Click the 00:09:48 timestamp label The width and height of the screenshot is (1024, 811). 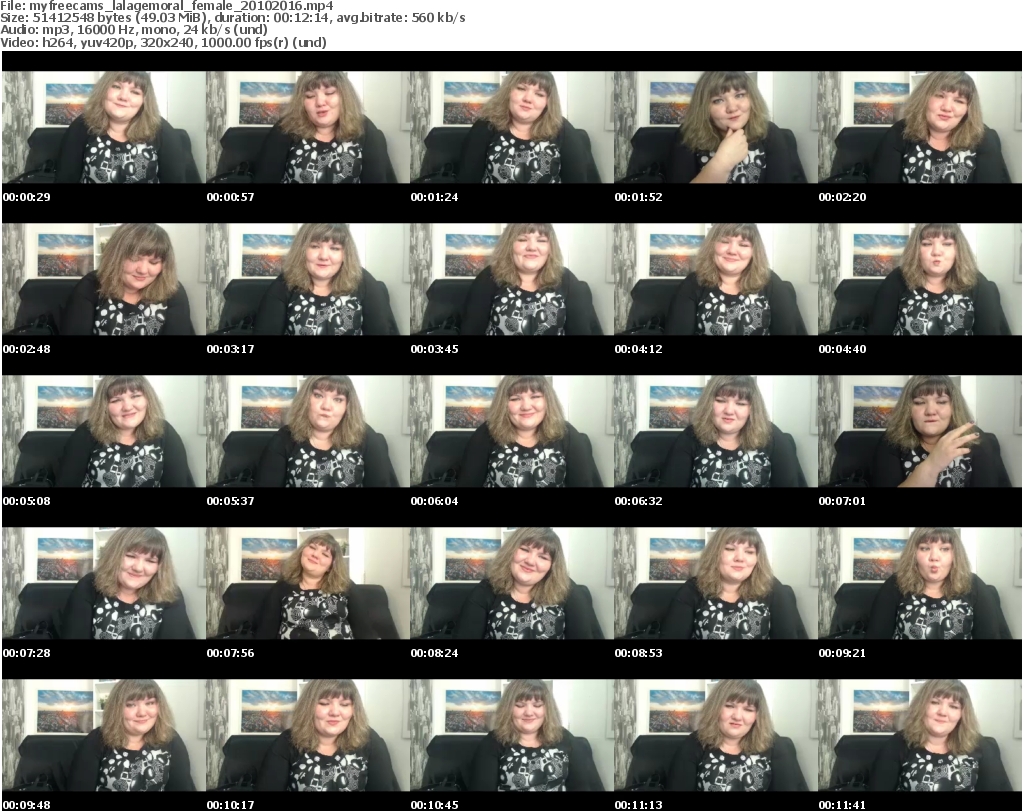point(27,805)
